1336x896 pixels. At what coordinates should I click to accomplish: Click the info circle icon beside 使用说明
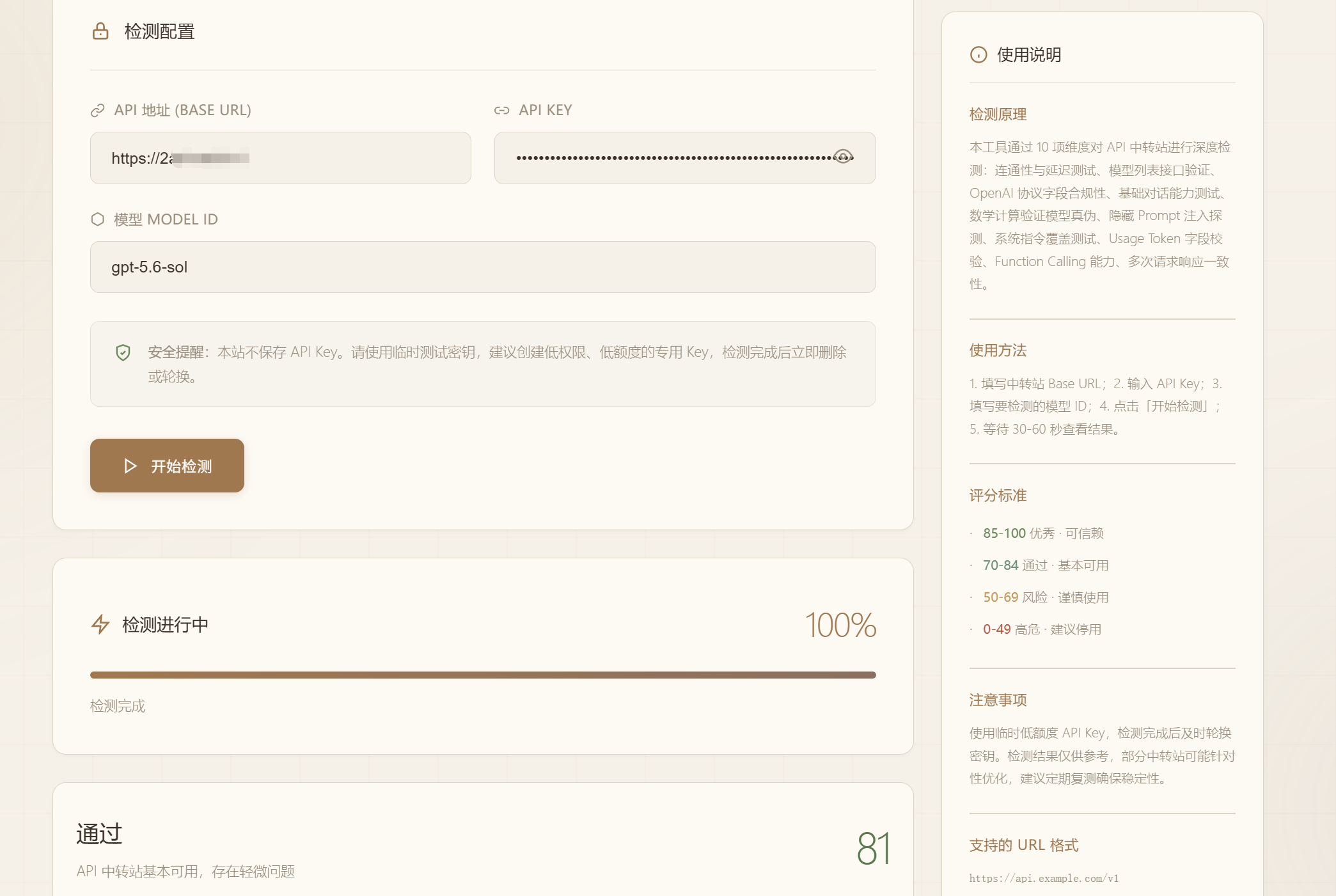tap(978, 55)
